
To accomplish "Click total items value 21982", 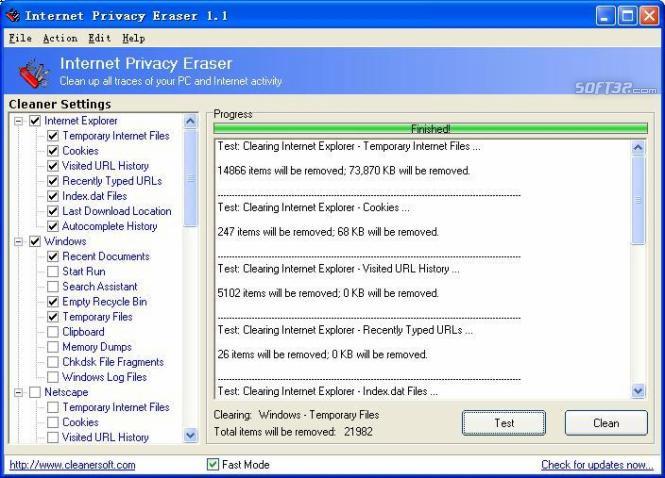I will point(358,432).
